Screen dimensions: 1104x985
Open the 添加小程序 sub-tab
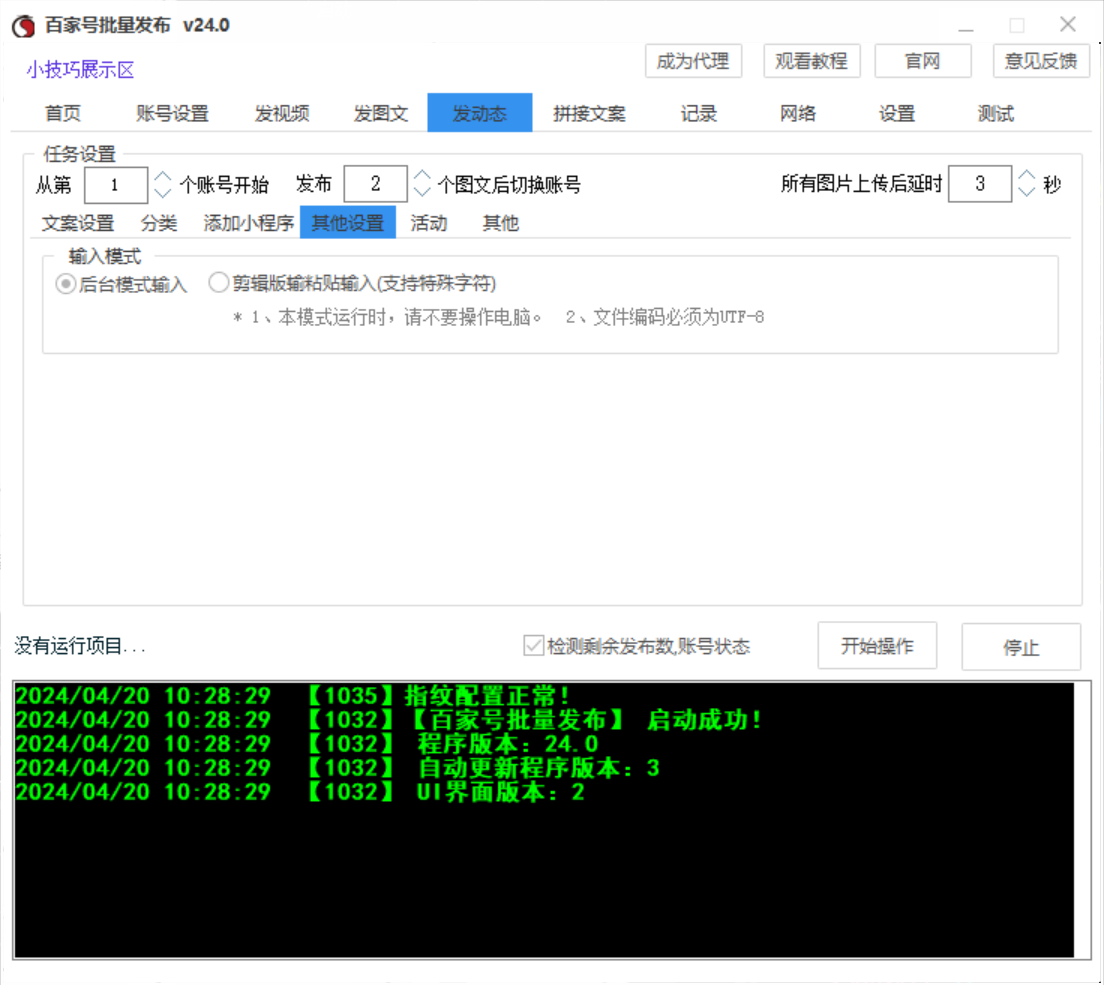pos(248,223)
